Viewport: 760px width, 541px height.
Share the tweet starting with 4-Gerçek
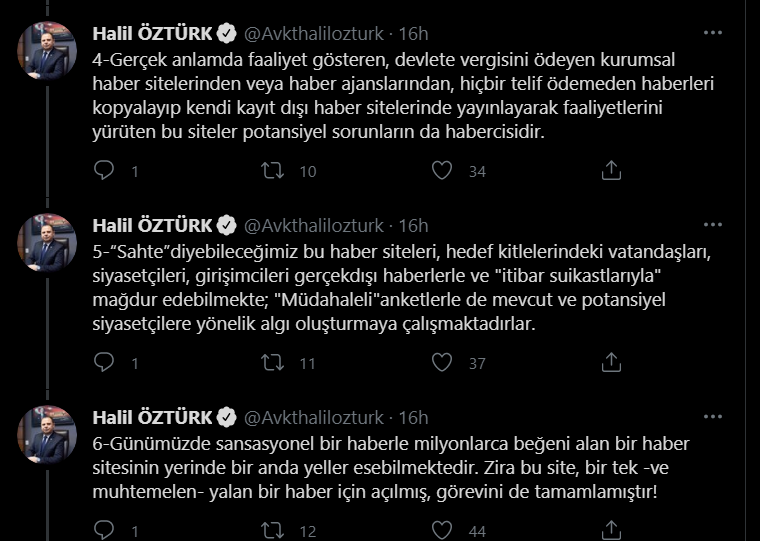(x=611, y=171)
